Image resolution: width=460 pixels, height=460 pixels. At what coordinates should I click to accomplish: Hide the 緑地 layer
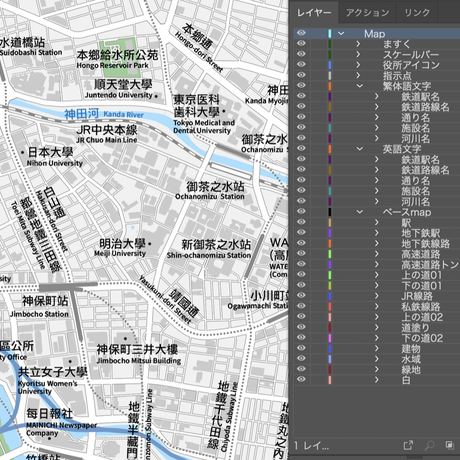tap(301, 369)
